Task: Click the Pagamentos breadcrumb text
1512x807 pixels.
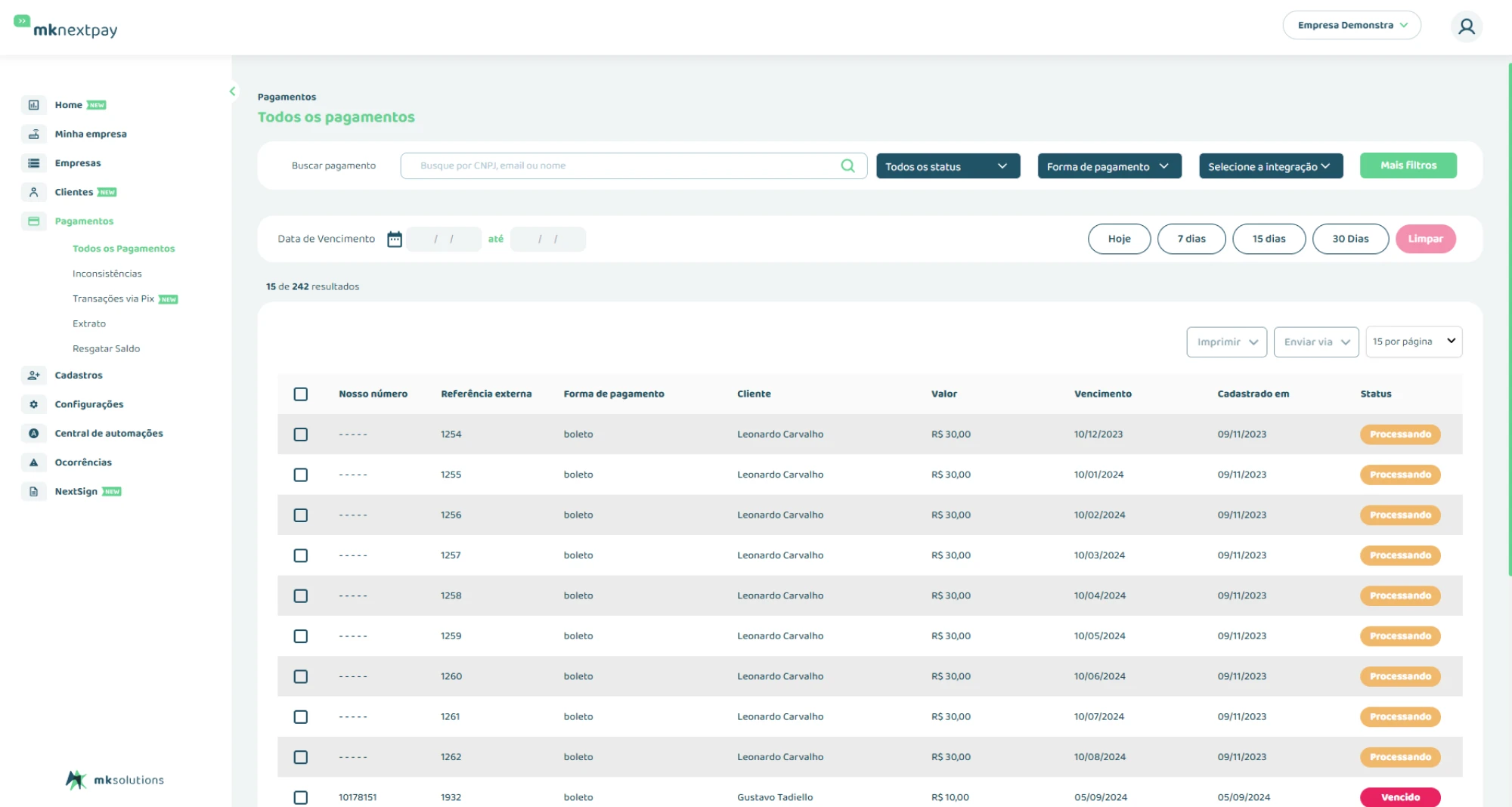Action: (287, 97)
